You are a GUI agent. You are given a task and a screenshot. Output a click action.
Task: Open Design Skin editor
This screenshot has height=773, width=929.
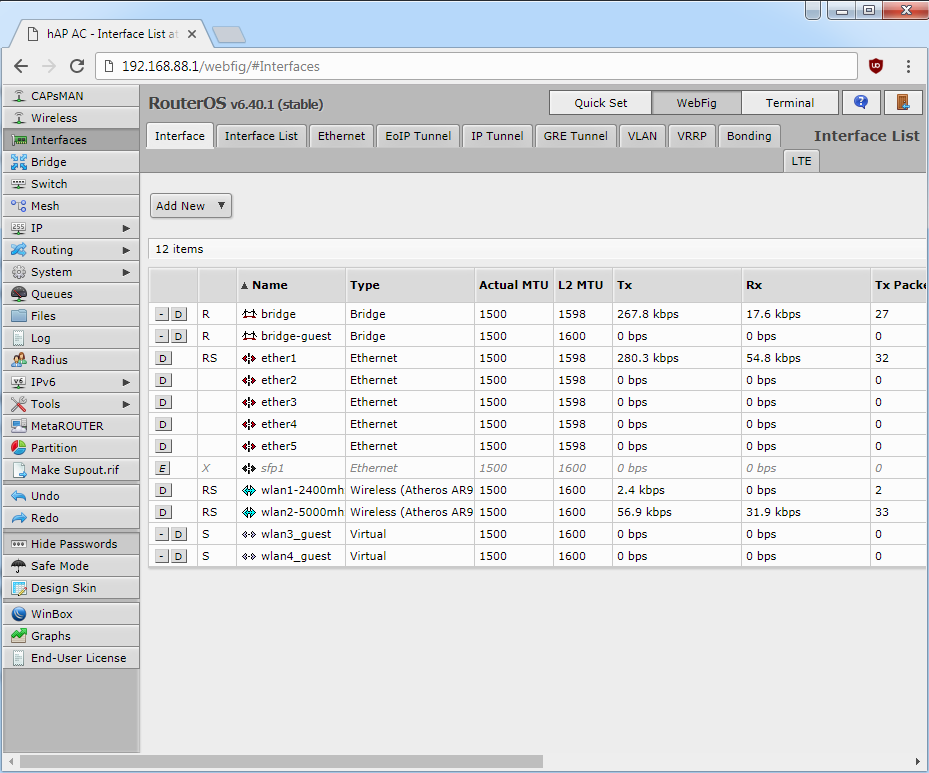(71, 588)
